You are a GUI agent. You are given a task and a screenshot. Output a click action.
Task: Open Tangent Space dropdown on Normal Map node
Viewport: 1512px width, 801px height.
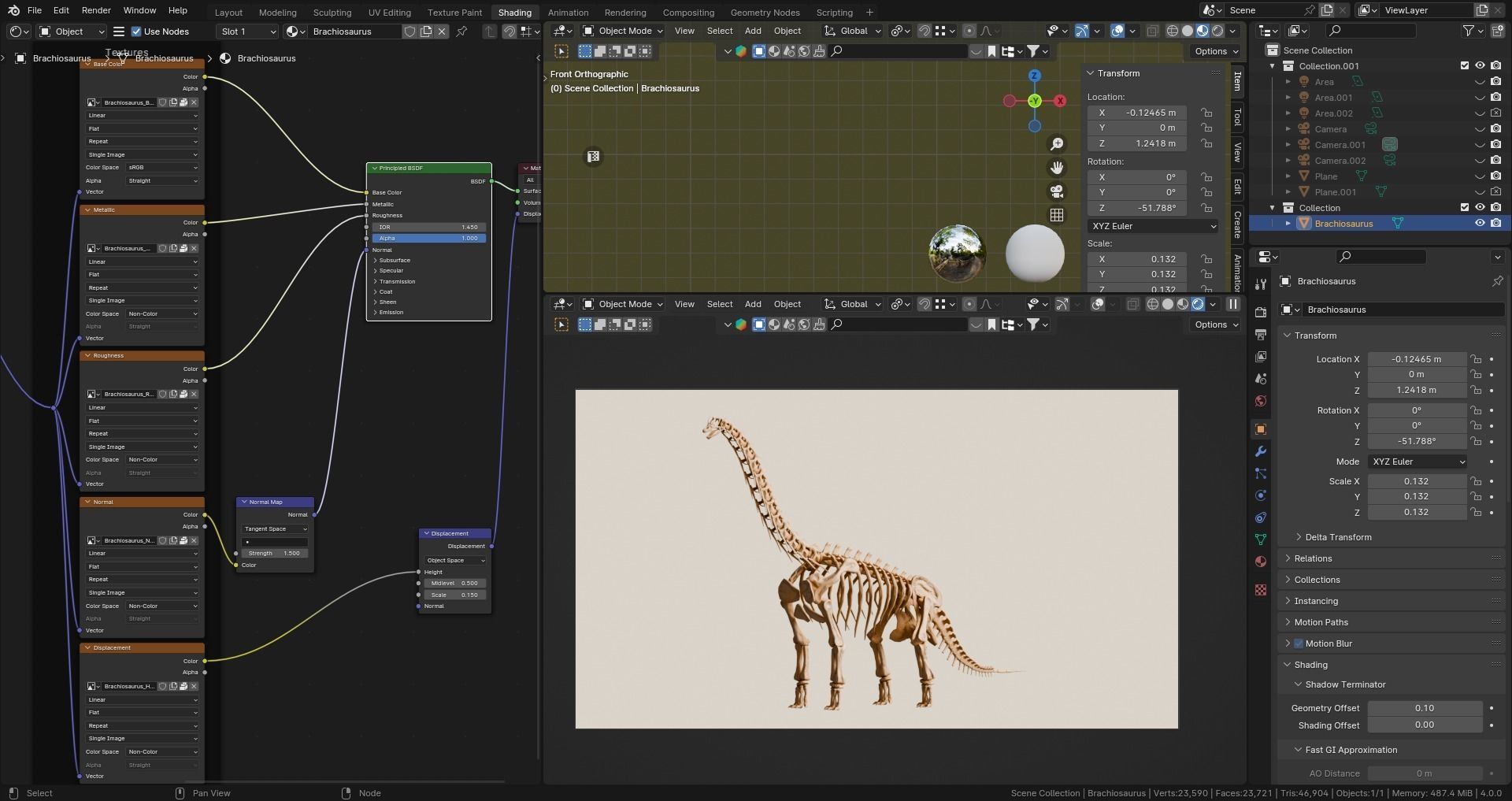[x=275, y=529]
